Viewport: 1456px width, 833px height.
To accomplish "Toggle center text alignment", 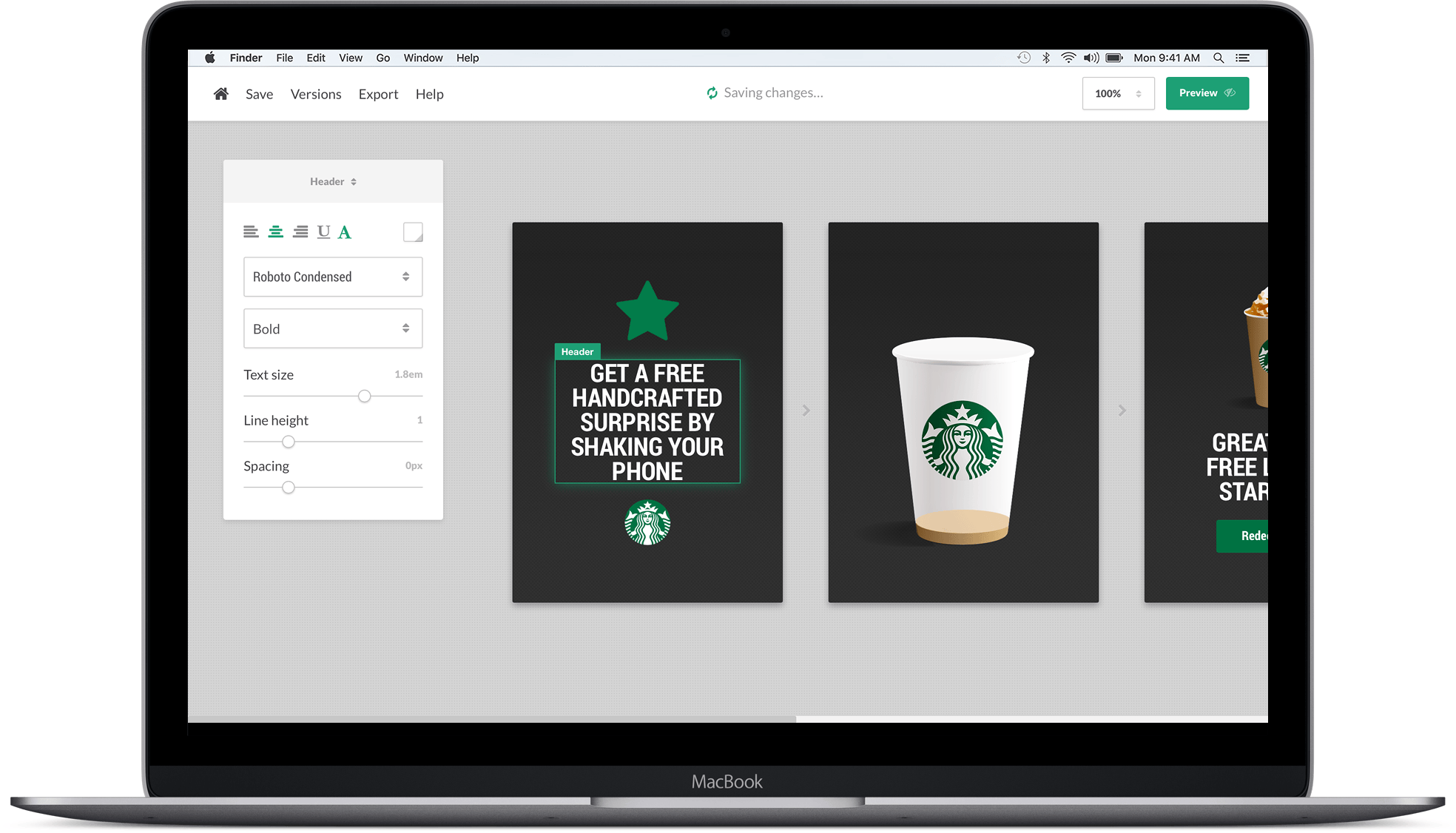I will pyautogui.click(x=275, y=232).
